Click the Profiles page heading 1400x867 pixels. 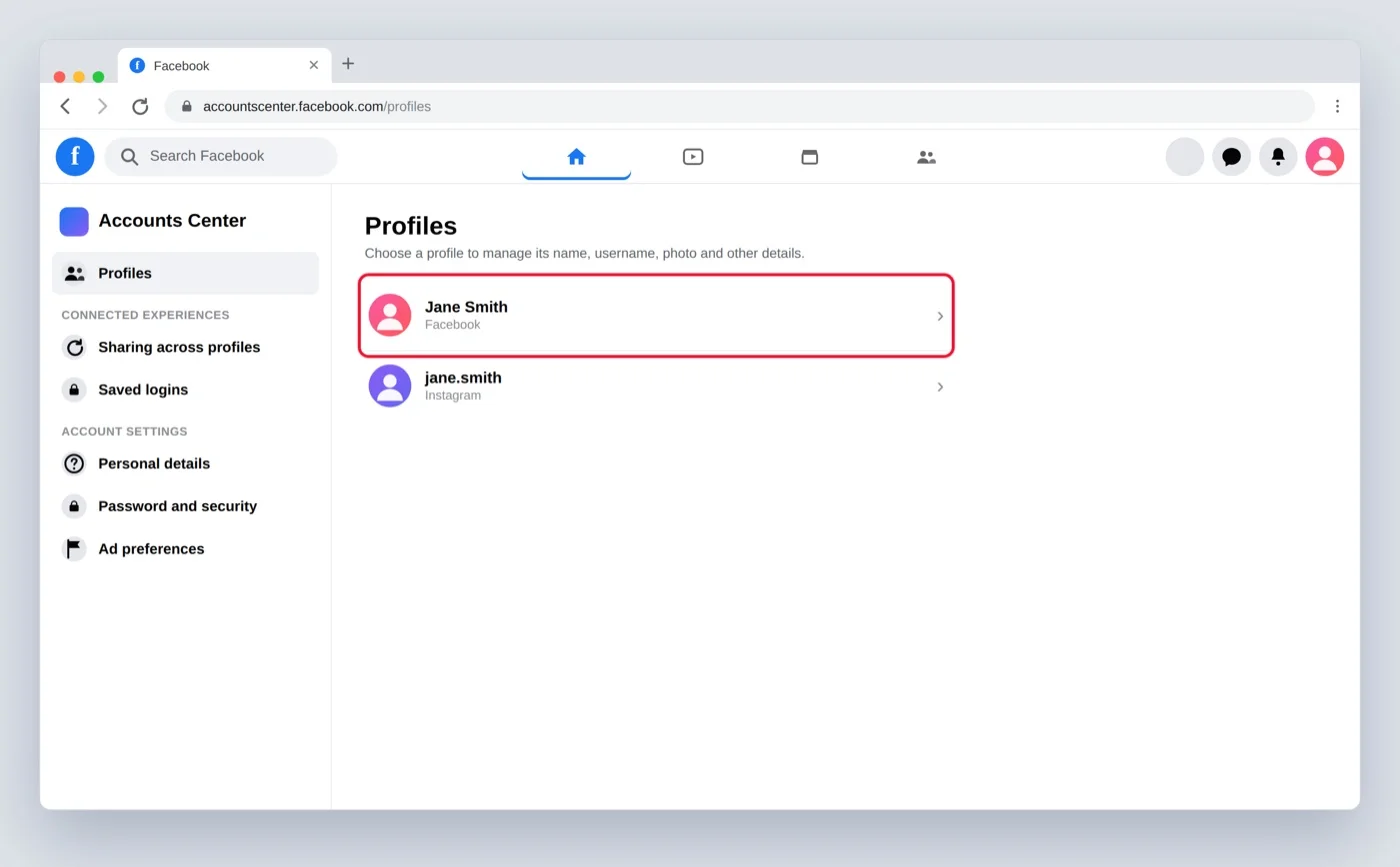pos(411,226)
